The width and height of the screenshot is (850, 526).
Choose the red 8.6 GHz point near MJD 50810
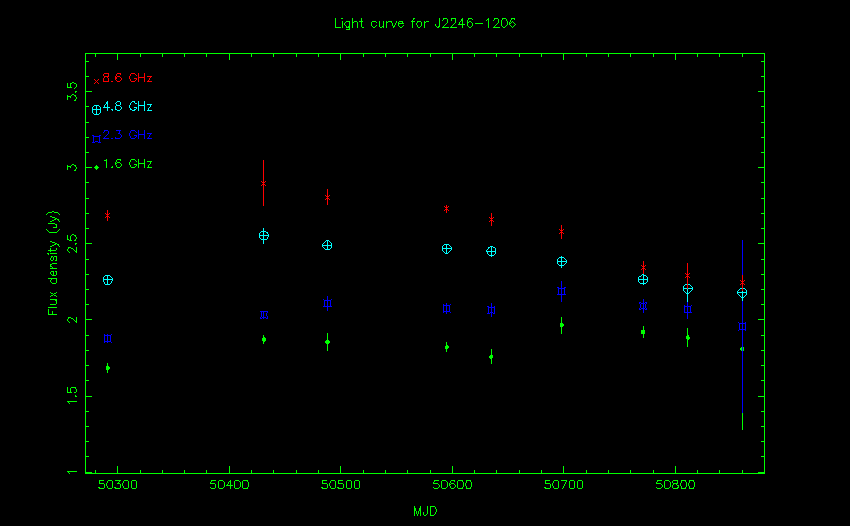(687, 275)
